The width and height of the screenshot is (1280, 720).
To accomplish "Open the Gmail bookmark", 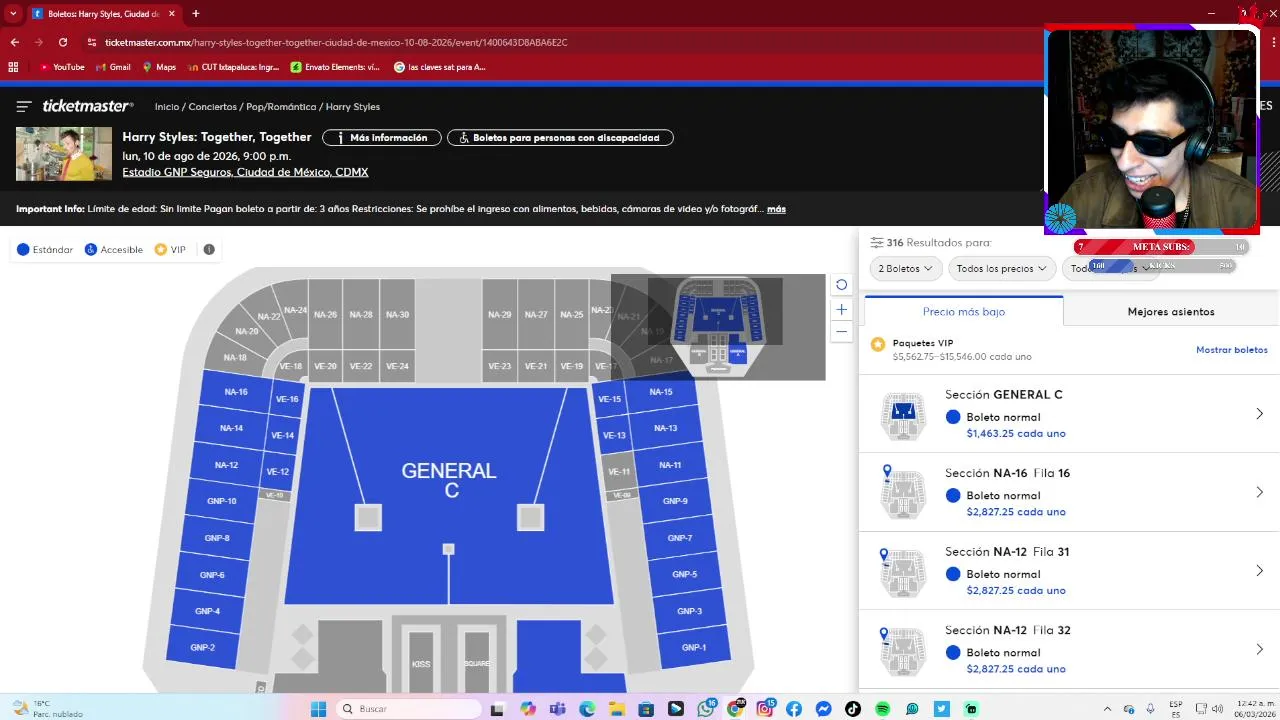I will coord(113,67).
